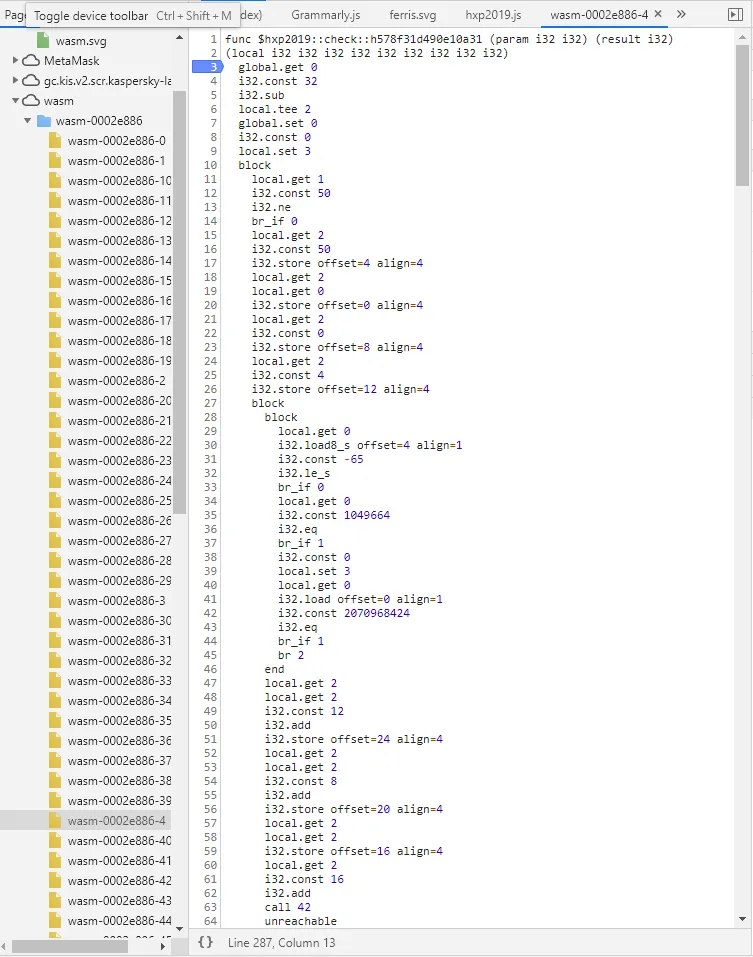Click the 'call 42' instruction
The width and height of the screenshot is (753, 957).
287,907
